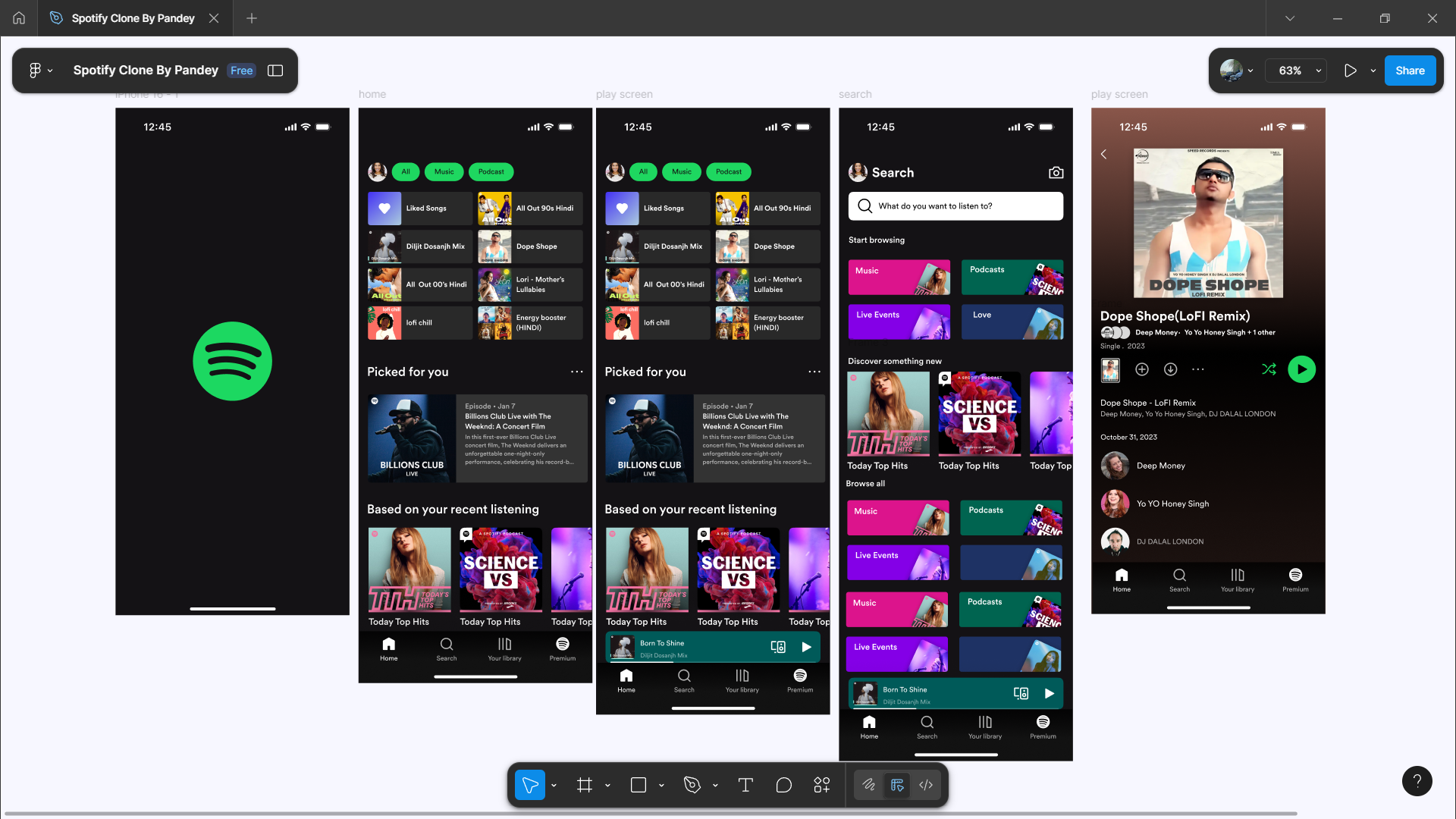Select the top Podcasts green category card

(x=1012, y=278)
